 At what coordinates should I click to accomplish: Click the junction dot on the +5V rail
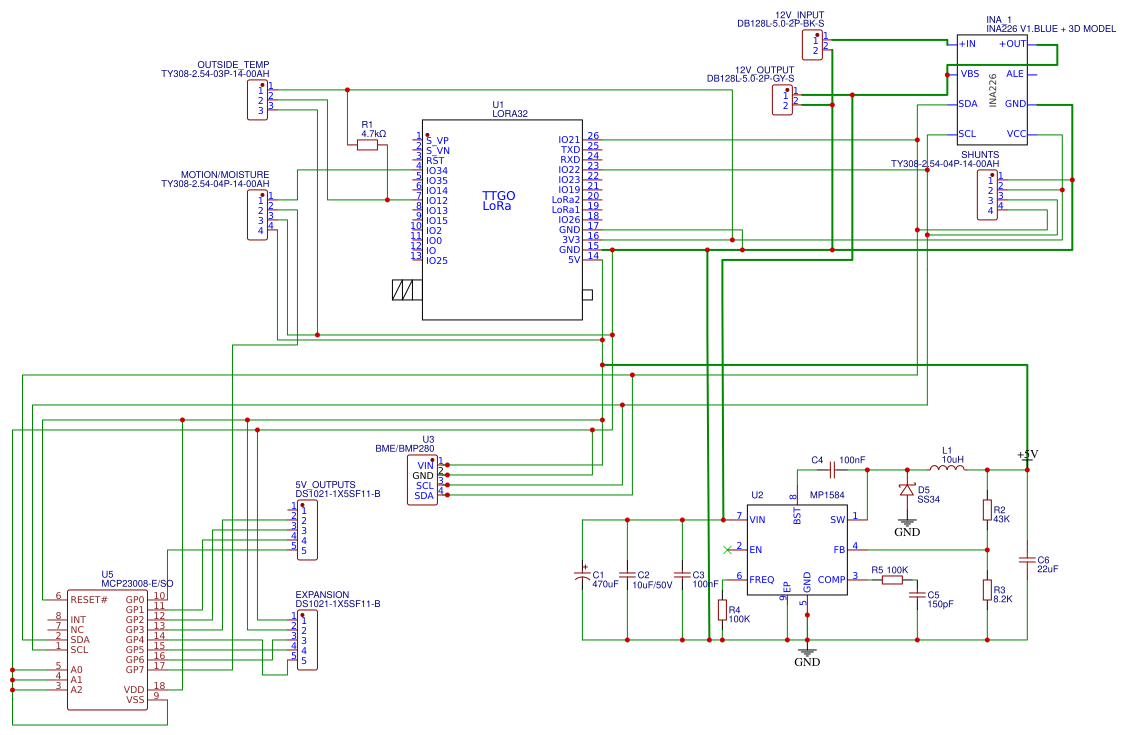pyautogui.click(x=1027, y=470)
